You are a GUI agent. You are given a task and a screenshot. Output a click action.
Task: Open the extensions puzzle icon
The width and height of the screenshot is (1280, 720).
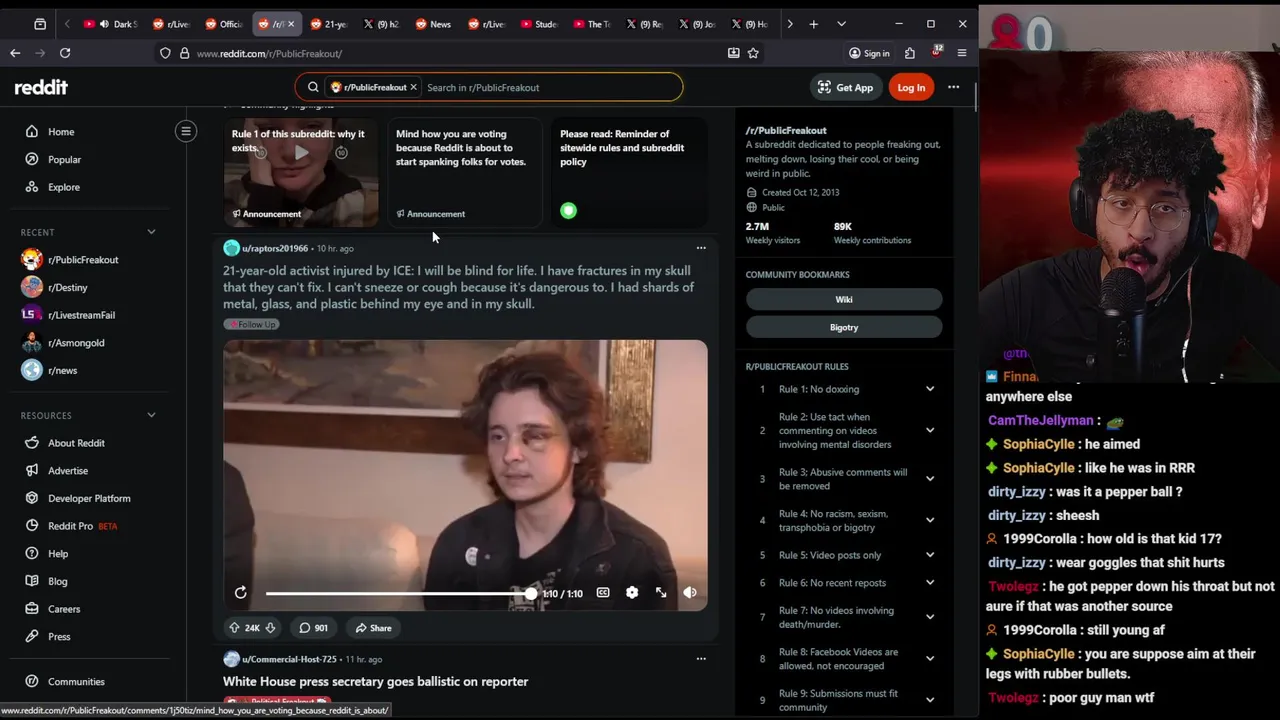[910, 53]
